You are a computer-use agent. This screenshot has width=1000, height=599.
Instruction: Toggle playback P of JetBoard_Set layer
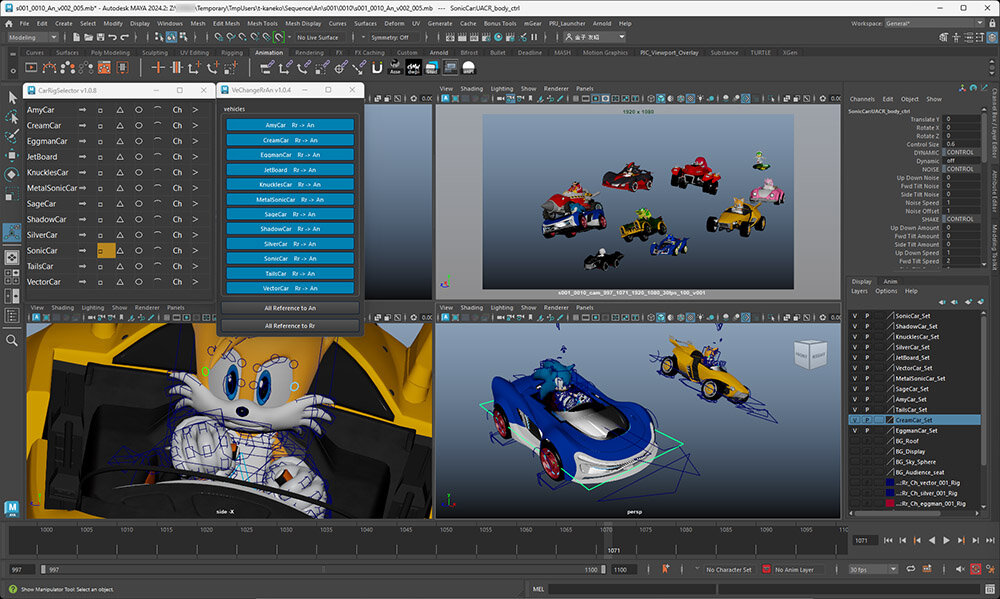click(x=867, y=357)
